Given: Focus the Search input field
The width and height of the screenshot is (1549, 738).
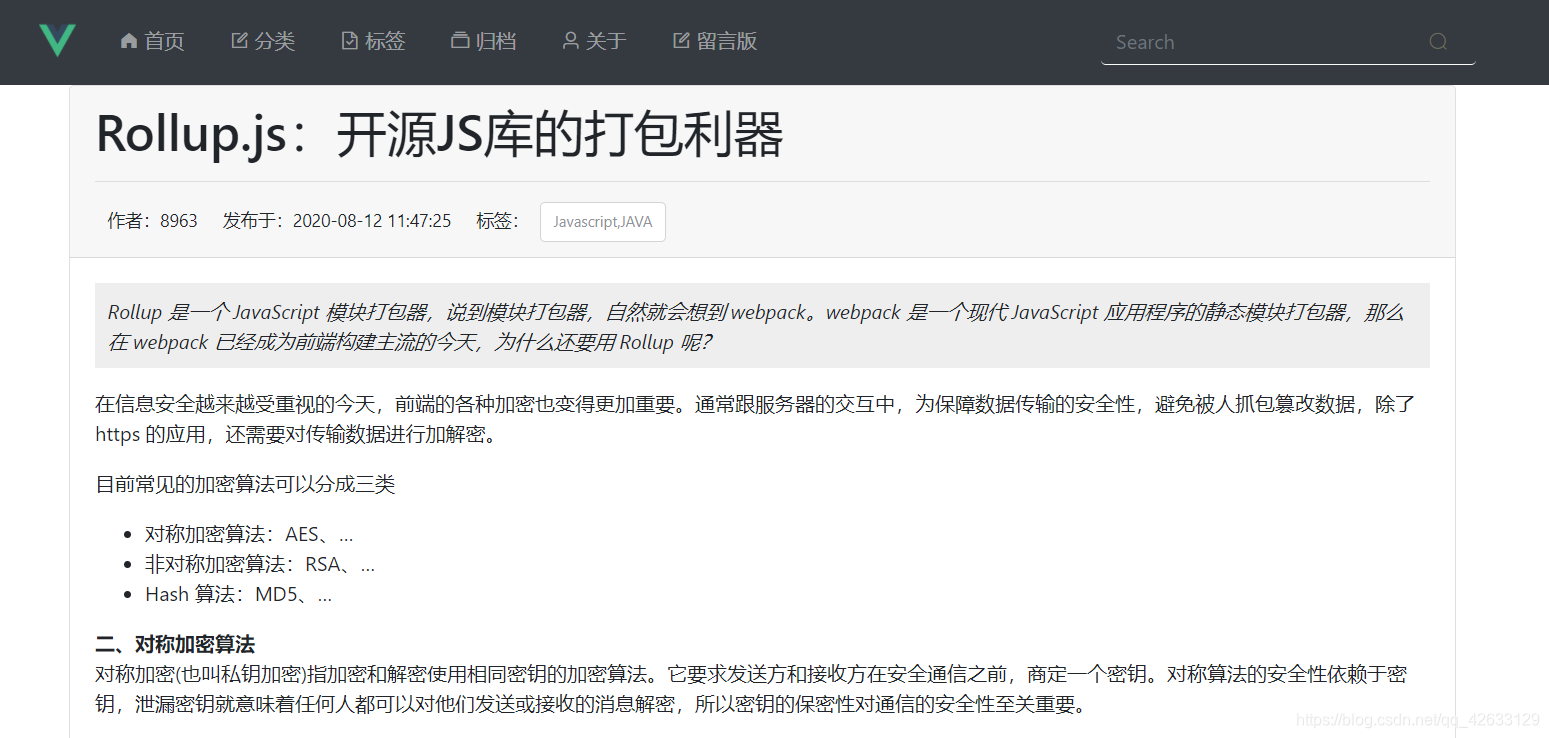Looking at the screenshot, I should (1288, 42).
